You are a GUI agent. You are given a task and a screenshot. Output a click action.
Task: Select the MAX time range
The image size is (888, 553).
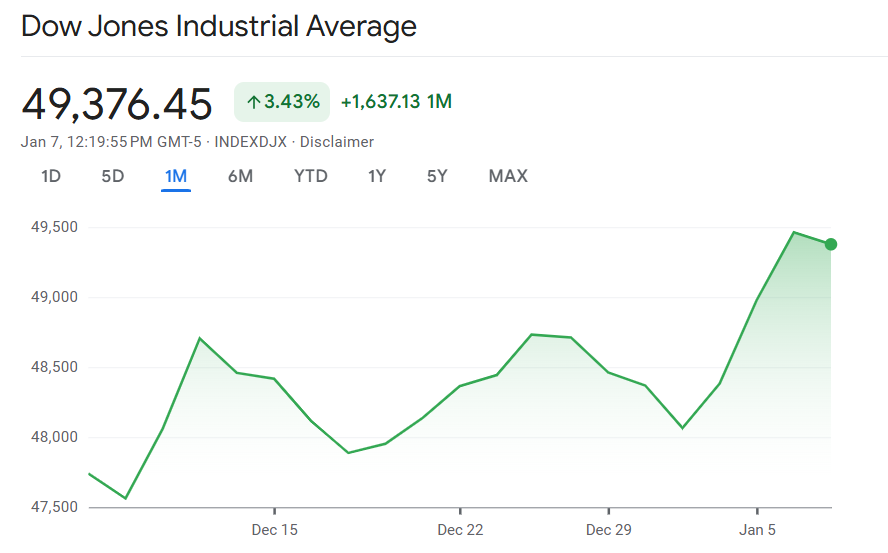point(508,177)
